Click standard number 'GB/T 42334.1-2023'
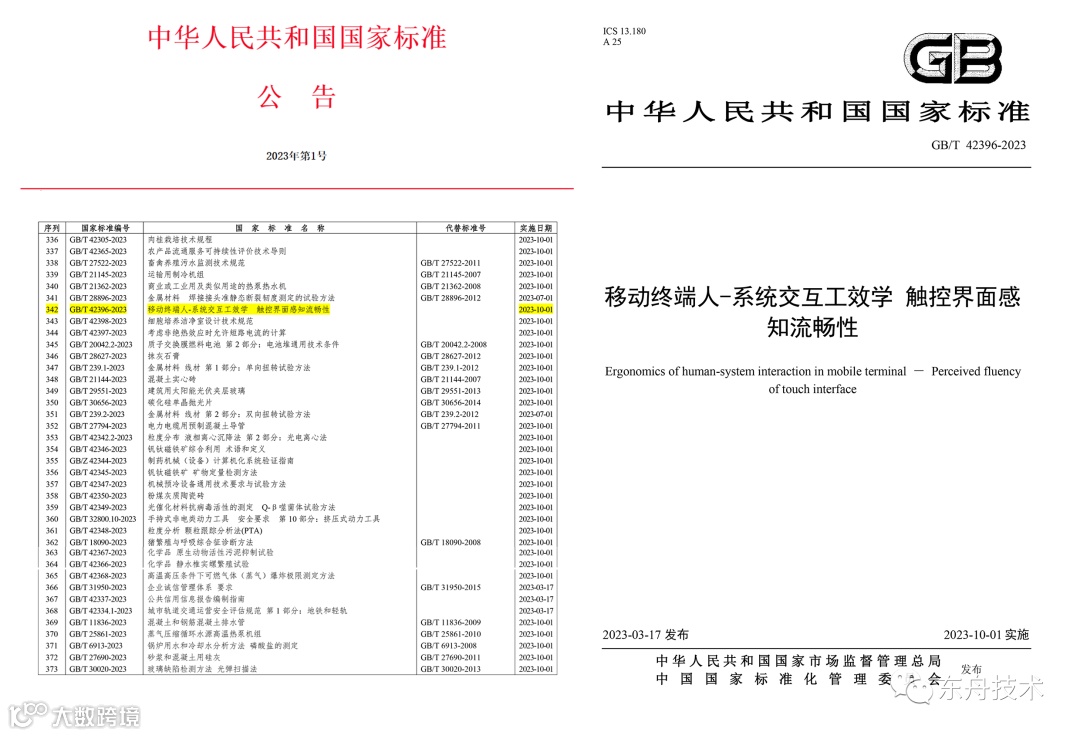Screen dimensions: 1080x736 (x=101, y=611)
